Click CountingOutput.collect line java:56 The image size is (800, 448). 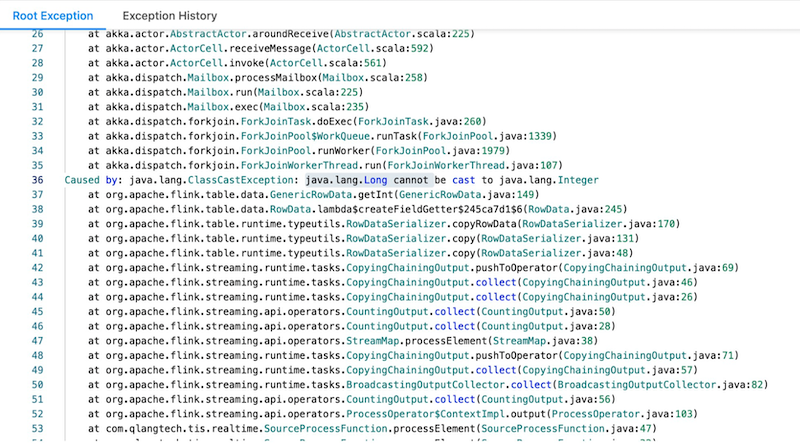click(352, 400)
